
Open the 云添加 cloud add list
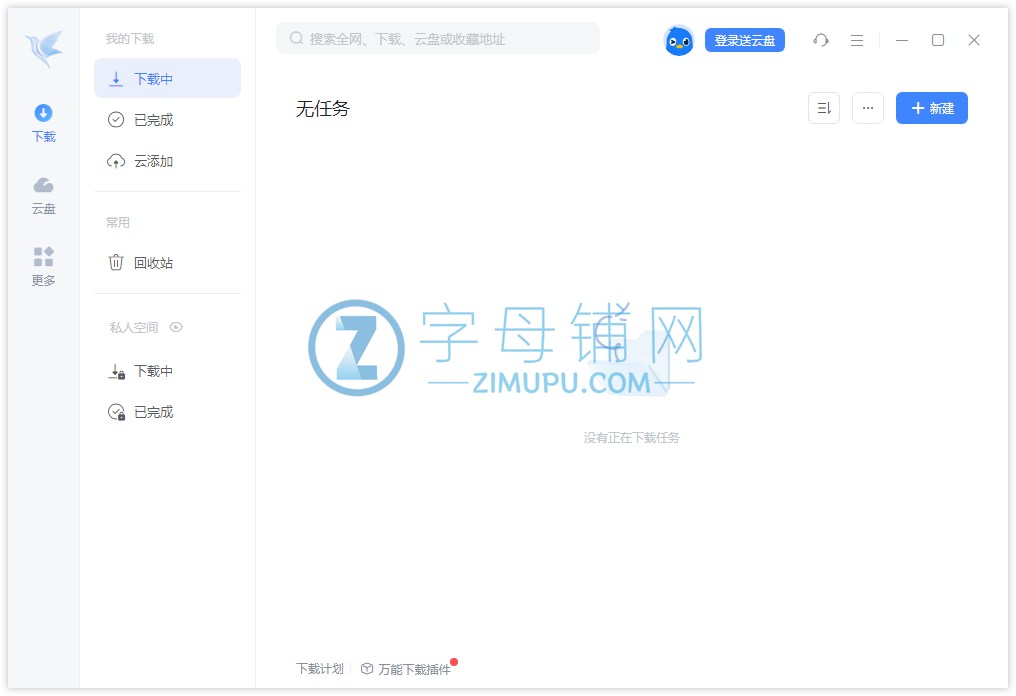pos(167,161)
